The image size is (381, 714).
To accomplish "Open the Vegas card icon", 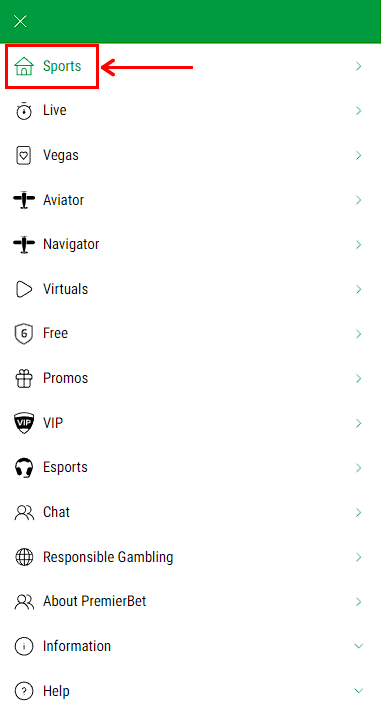I will pyautogui.click(x=24, y=155).
